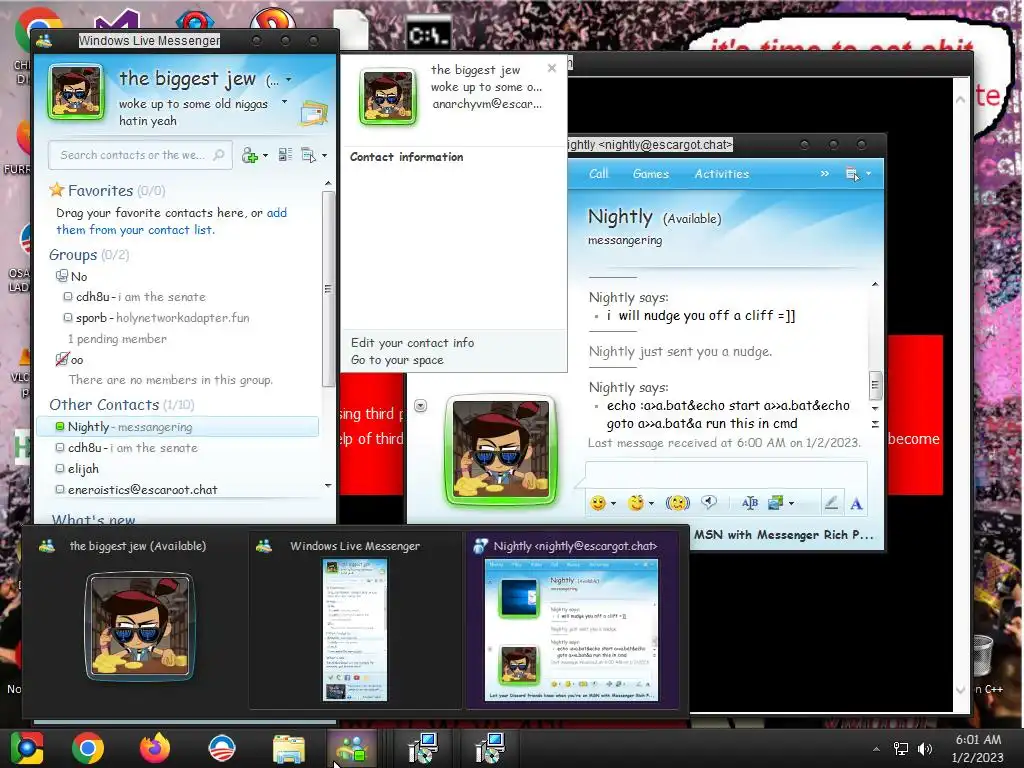
Task: Click your display picture in Messenger main window
Action: tap(76, 93)
